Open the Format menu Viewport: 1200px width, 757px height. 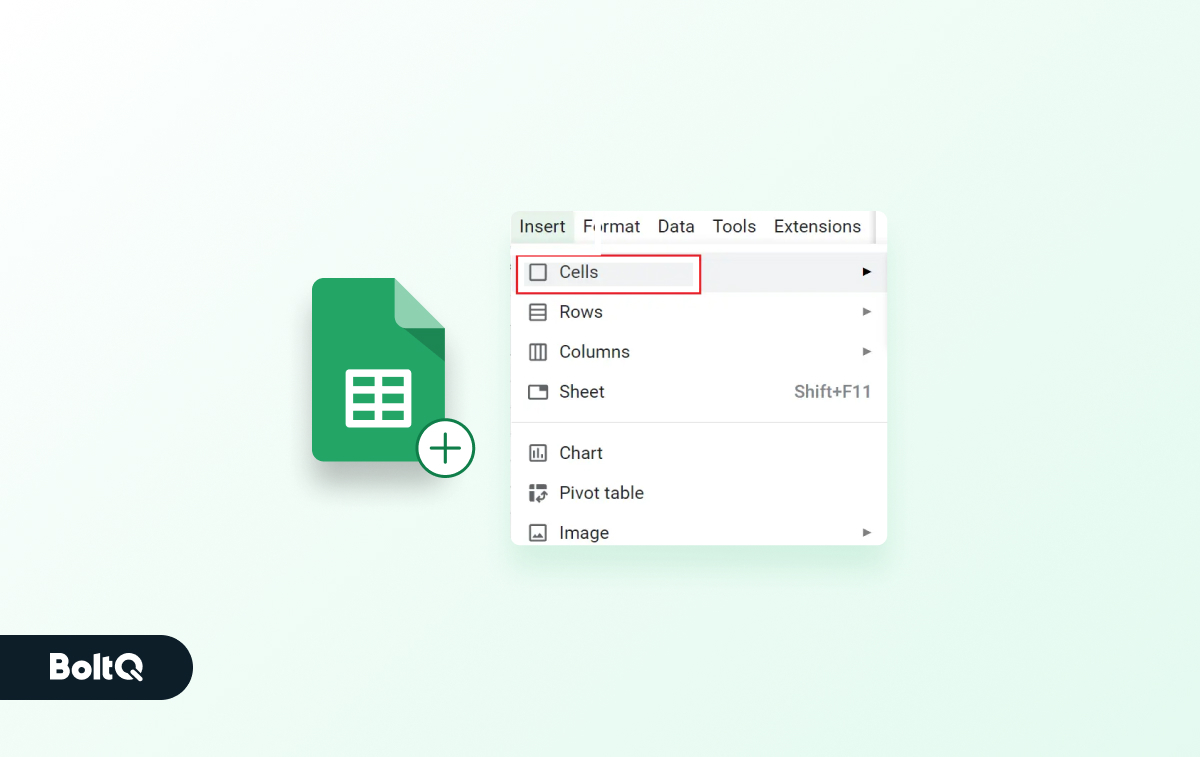tap(612, 227)
